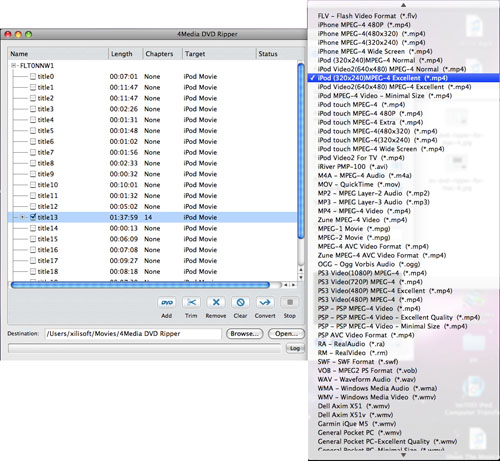Click the Clear icon

point(240,303)
